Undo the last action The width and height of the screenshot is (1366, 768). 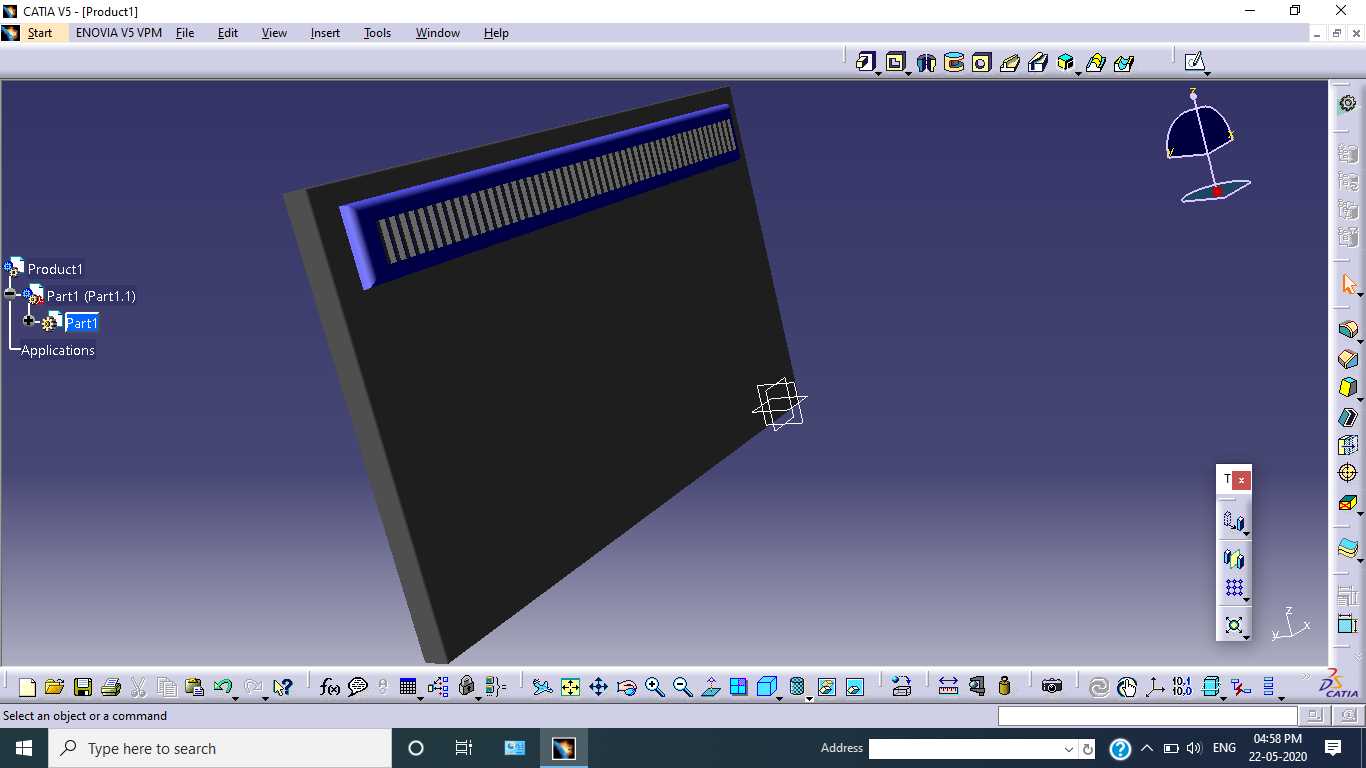click(x=223, y=687)
